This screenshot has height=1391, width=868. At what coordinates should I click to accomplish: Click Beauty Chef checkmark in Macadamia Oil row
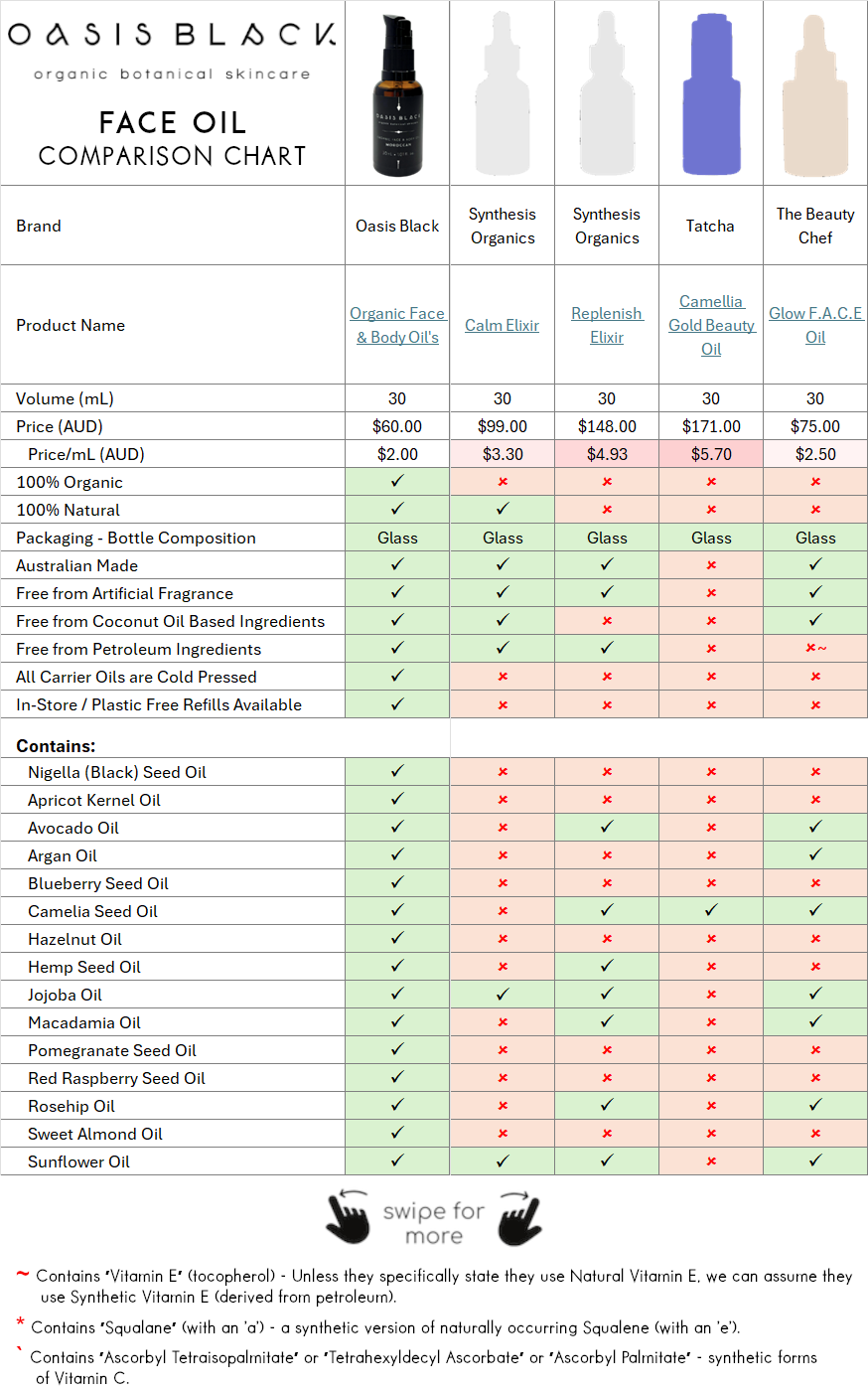(815, 1021)
